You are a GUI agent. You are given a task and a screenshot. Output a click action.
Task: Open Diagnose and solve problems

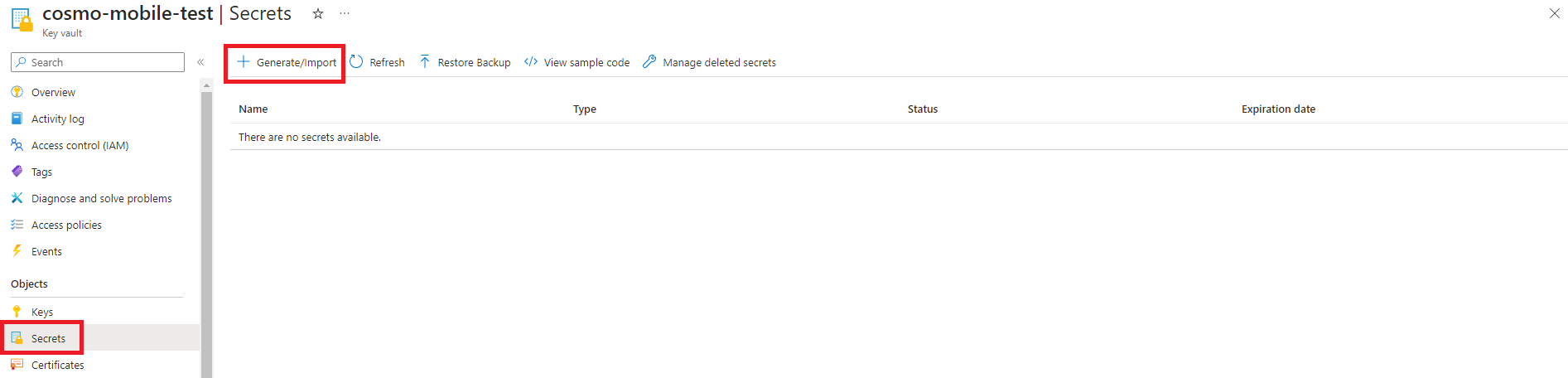coord(101,199)
